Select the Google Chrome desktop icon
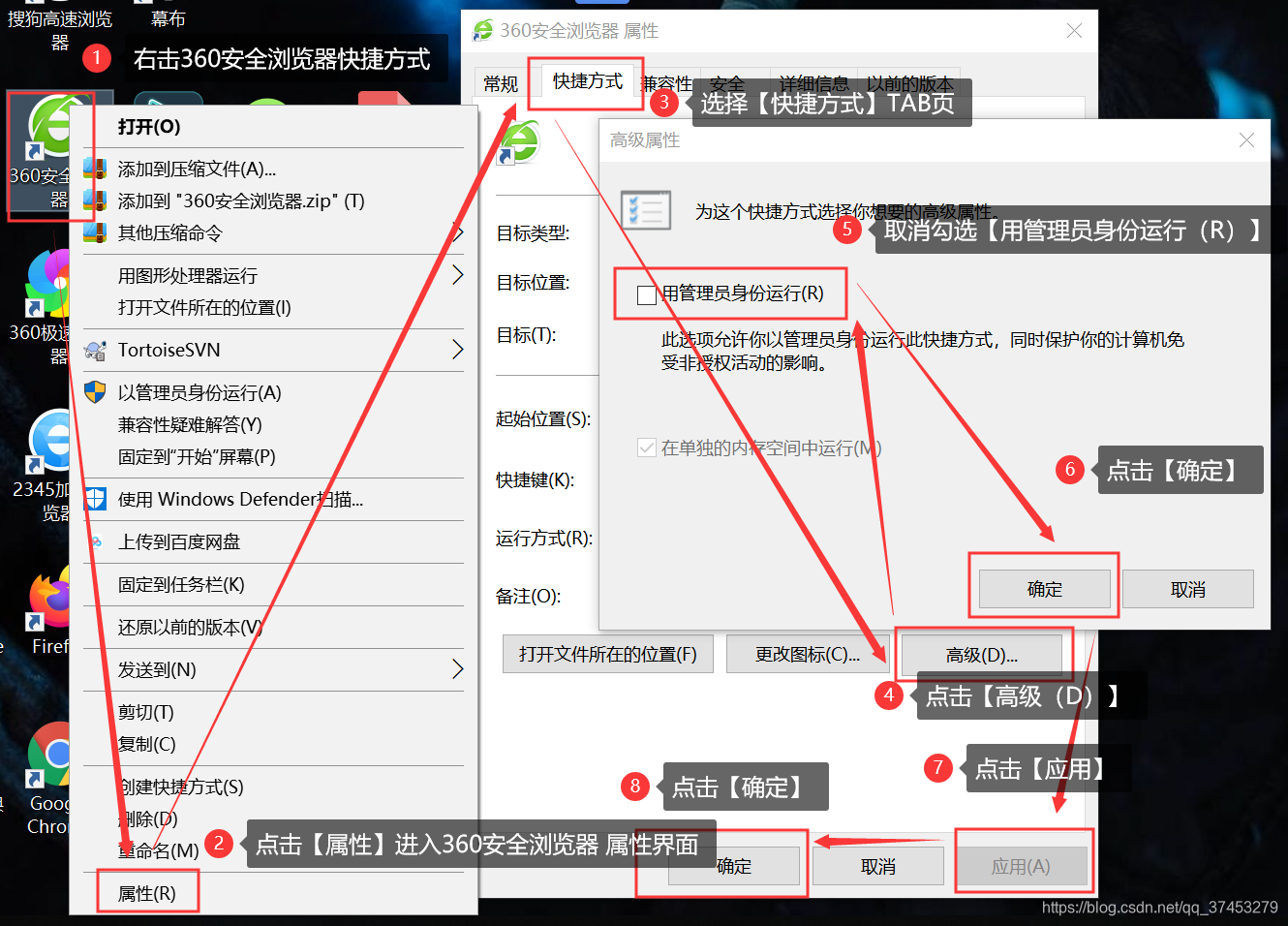 coord(48,756)
